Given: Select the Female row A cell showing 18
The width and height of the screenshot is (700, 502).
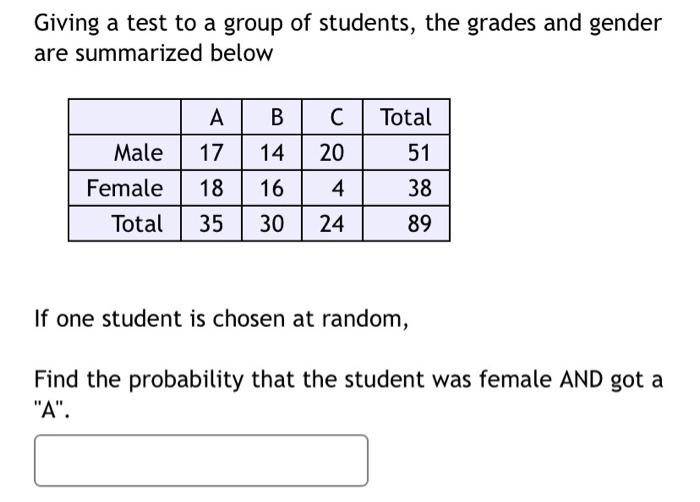Looking at the screenshot, I should click(x=211, y=188).
